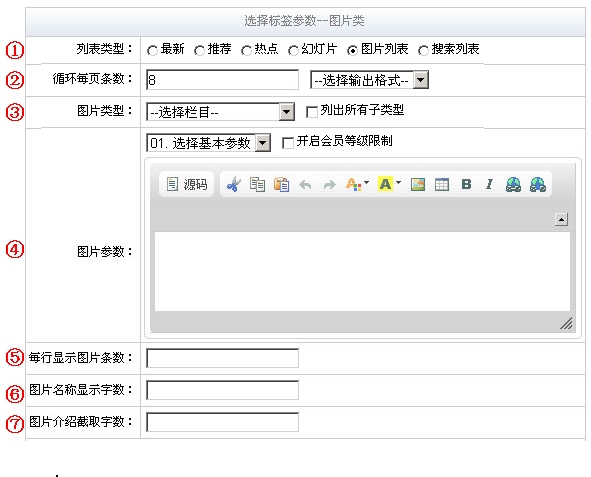Click the Insert link globe icon
The width and height of the screenshot is (591, 477).
(513, 185)
